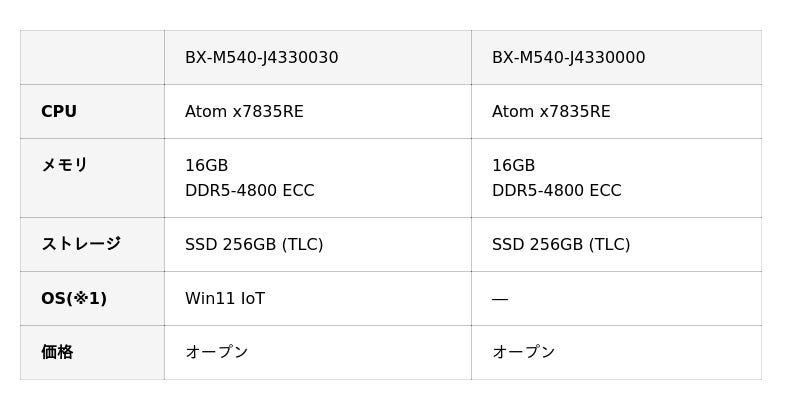Click DDR5-4800 ECC in the BX-M540-J4330030 column
This screenshot has height=410, width=800.
pos(249,191)
